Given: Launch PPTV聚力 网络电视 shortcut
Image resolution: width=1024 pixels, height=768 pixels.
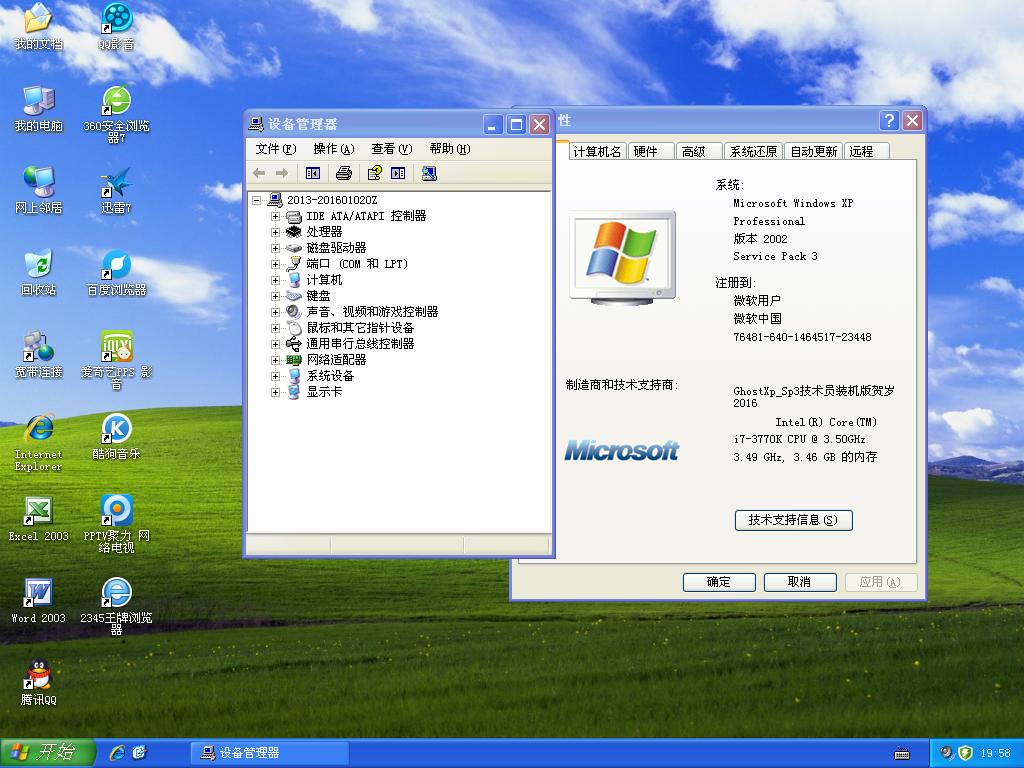Looking at the screenshot, I should point(116,524).
